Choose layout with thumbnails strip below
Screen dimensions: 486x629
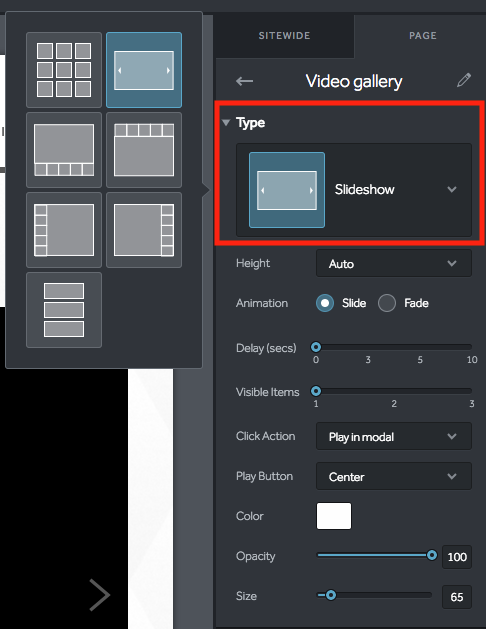(x=64, y=150)
